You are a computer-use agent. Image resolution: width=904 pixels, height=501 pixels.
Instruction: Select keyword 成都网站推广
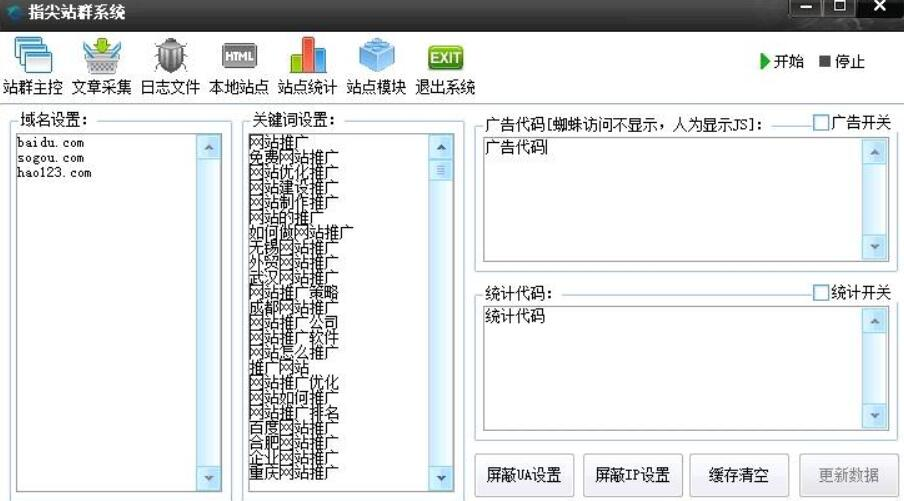(x=294, y=307)
